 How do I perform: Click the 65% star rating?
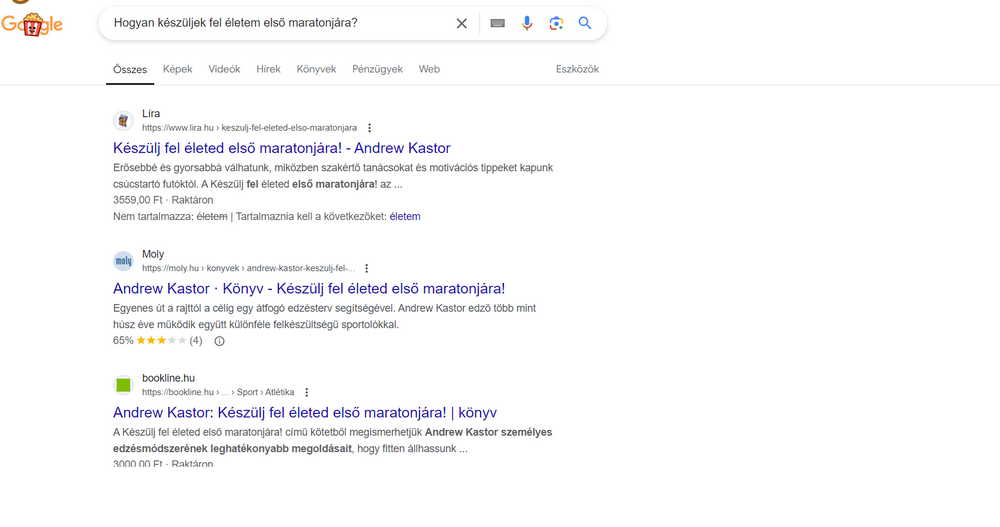158,341
